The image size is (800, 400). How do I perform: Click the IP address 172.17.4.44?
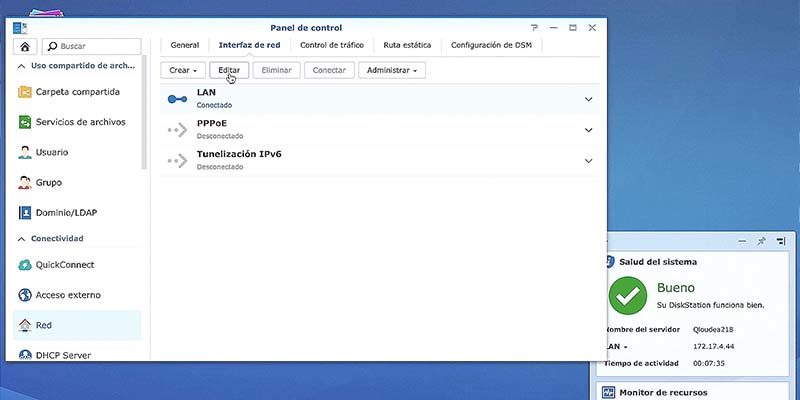point(713,346)
